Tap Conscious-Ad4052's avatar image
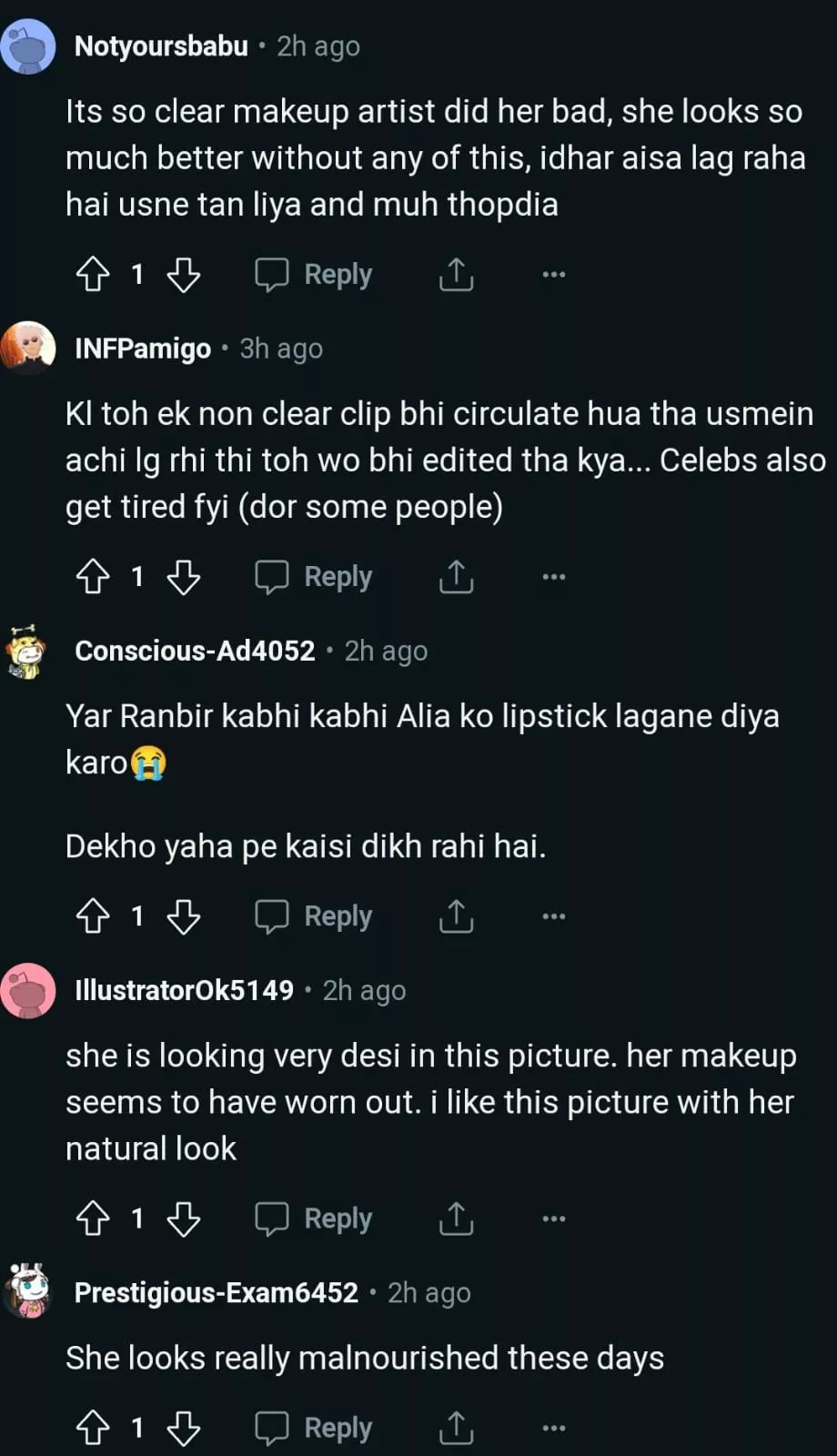The image size is (837, 1456). (x=27, y=652)
